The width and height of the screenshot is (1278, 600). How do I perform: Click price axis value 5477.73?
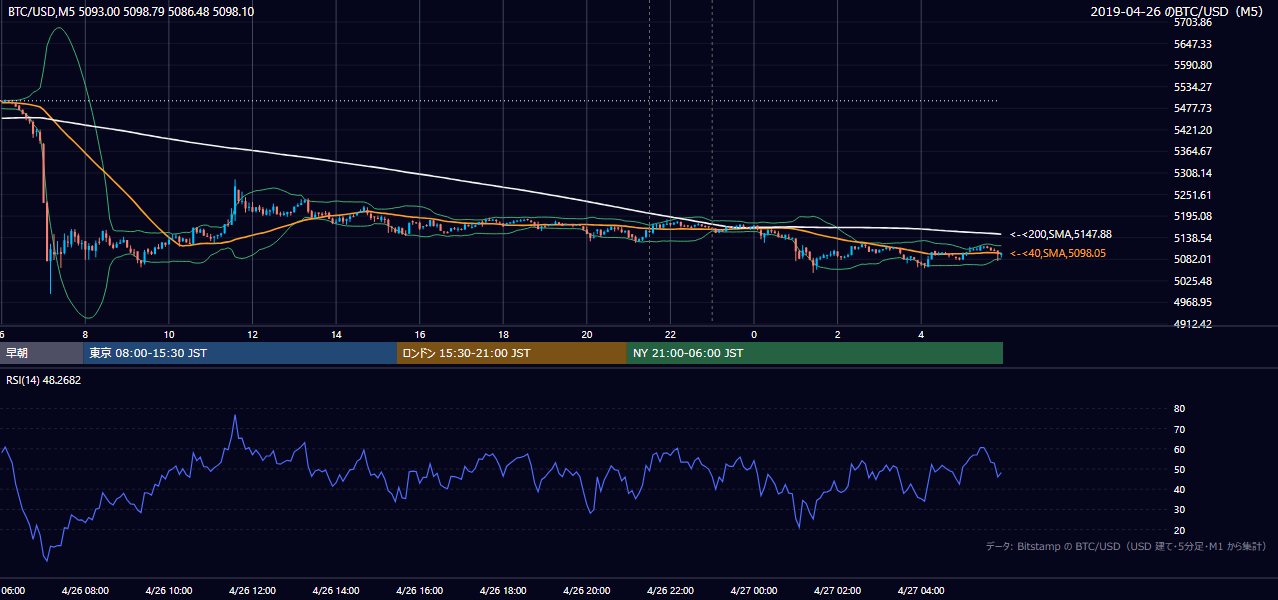pos(1193,108)
